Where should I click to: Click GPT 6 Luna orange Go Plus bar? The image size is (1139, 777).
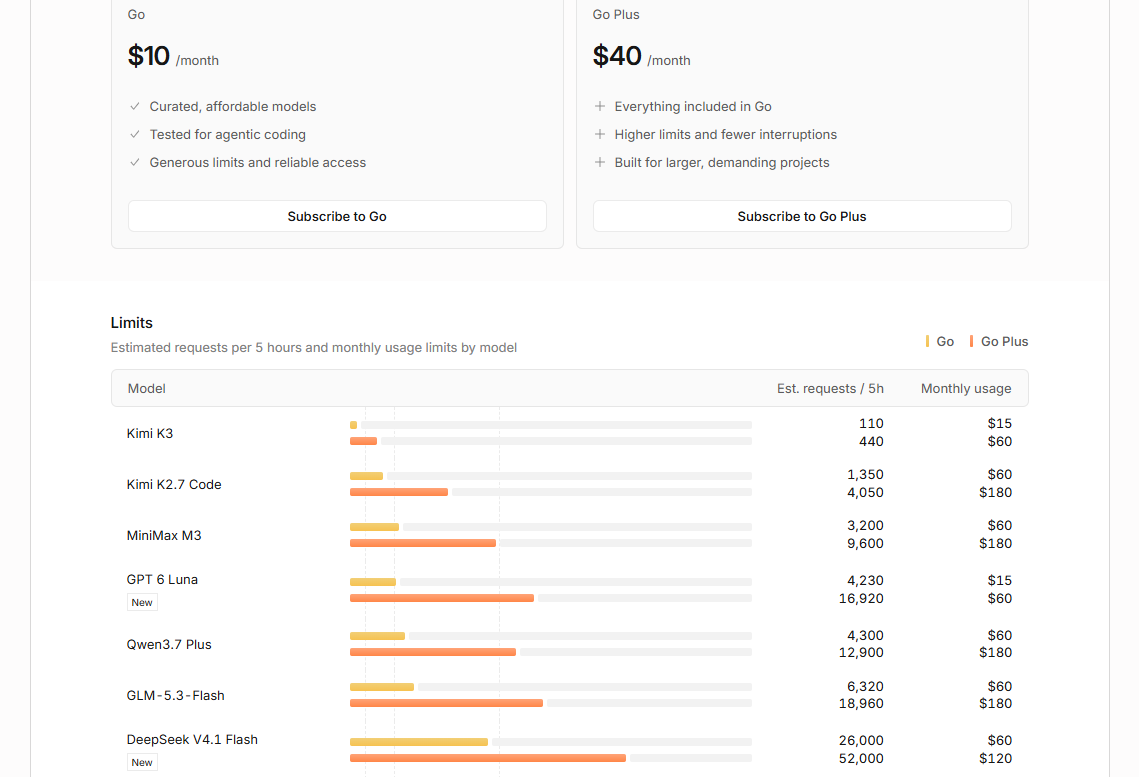click(442, 598)
